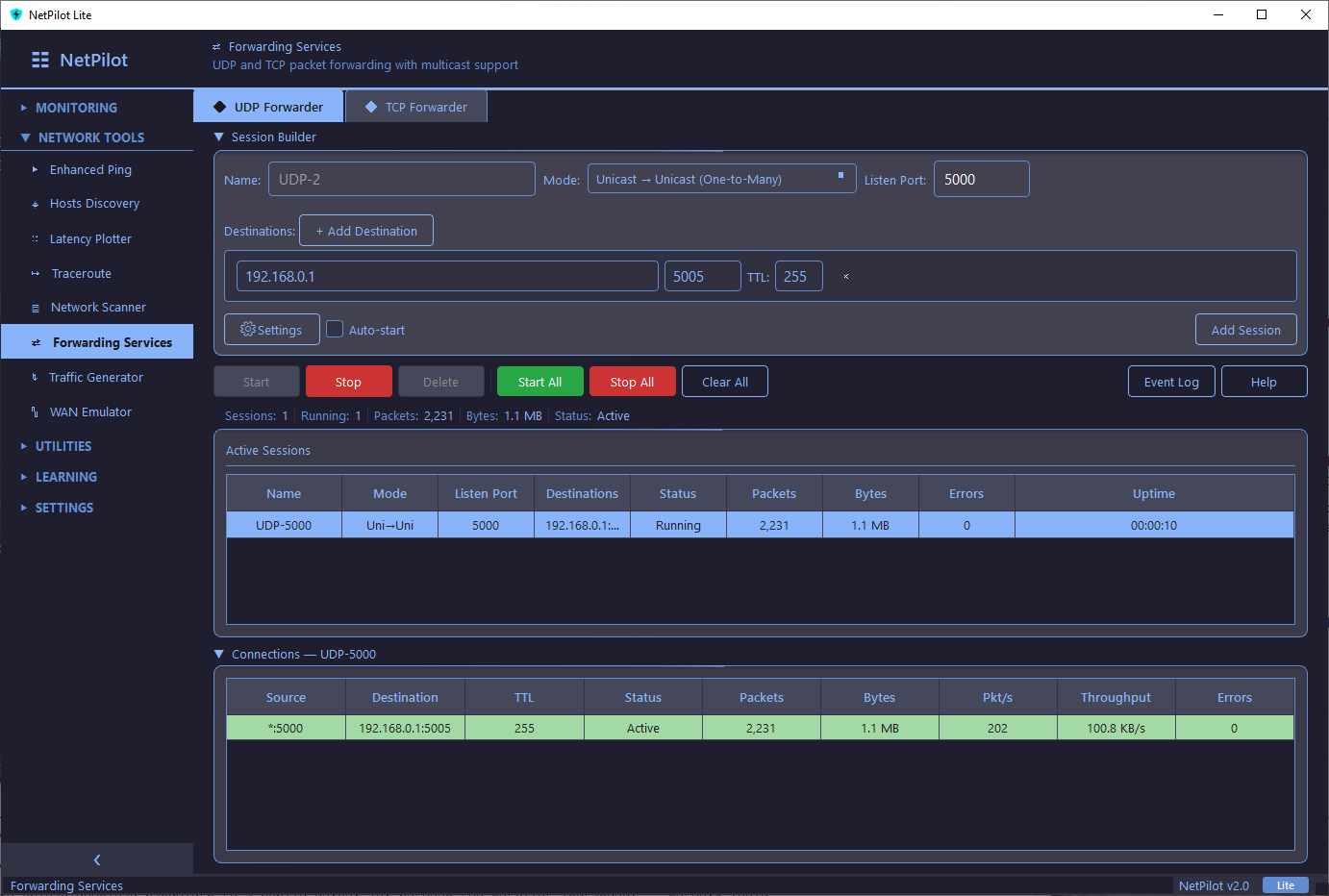Image resolution: width=1329 pixels, height=896 pixels.
Task: Open Network Scanner via its icon
Action: coord(36,307)
